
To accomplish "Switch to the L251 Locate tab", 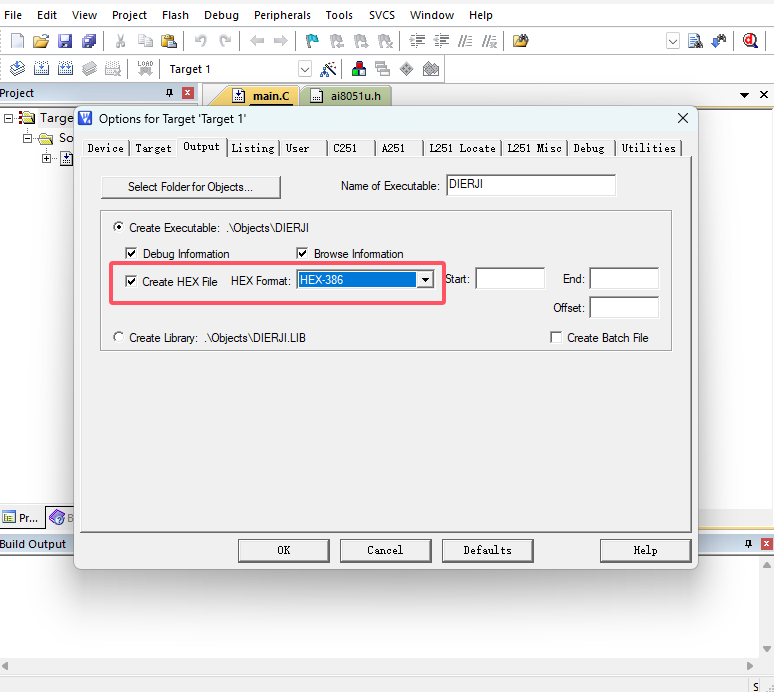I will [x=463, y=148].
